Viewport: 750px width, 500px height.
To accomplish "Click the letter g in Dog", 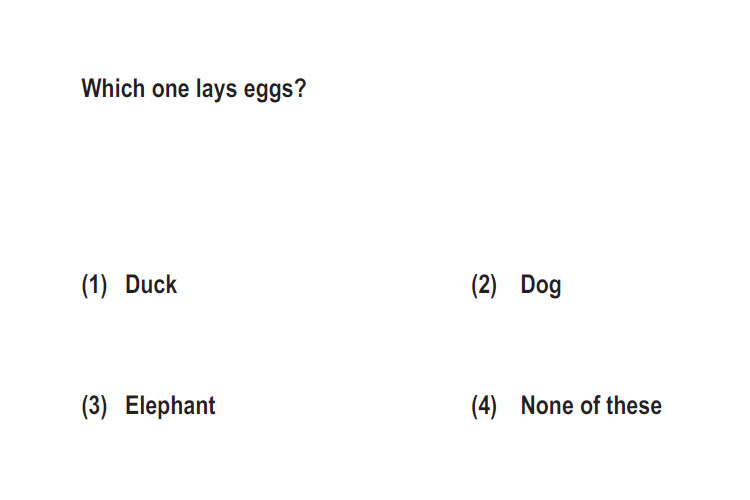I will click(x=554, y=289).
